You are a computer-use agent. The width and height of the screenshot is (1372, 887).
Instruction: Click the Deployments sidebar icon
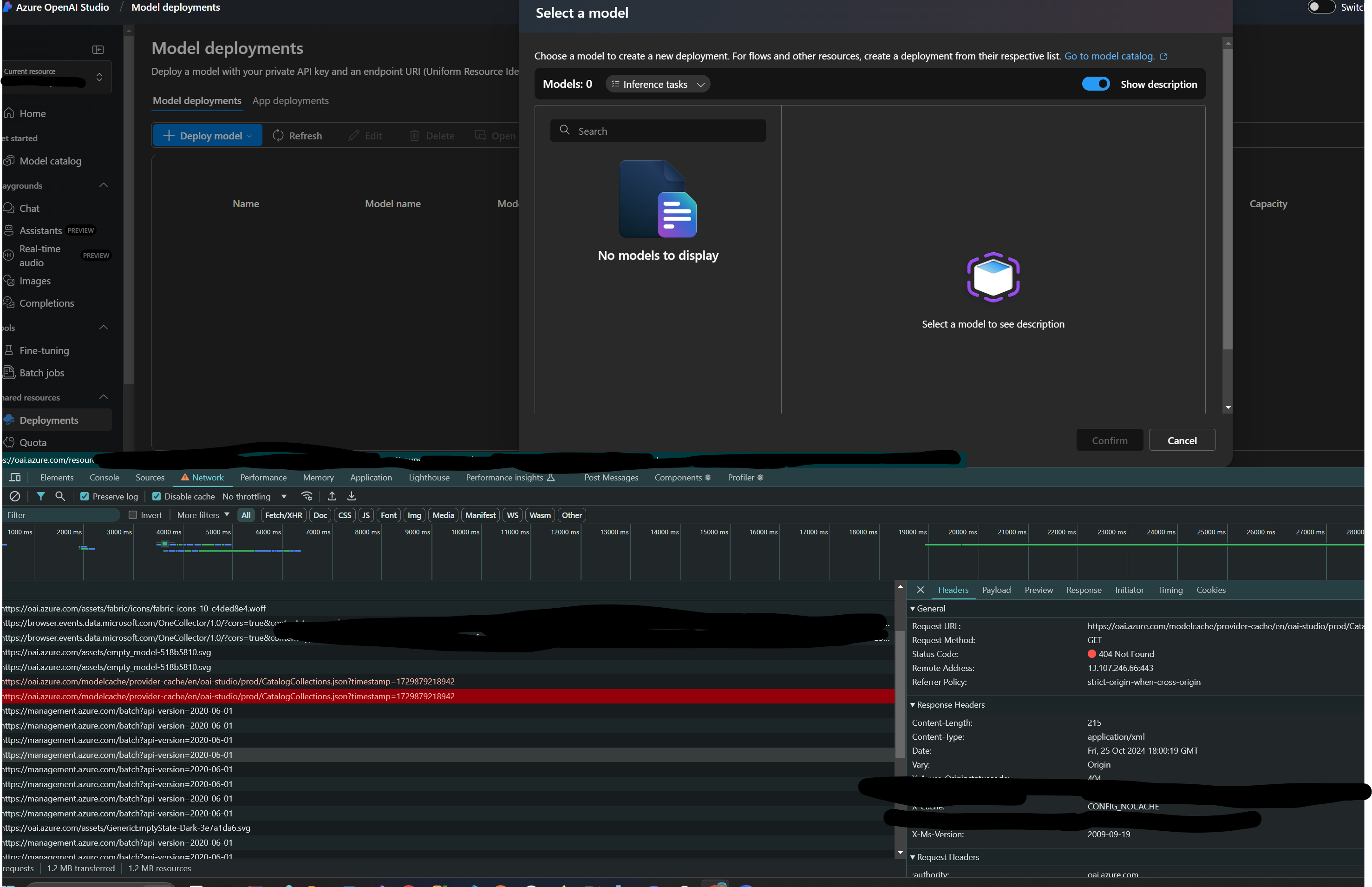9,420
